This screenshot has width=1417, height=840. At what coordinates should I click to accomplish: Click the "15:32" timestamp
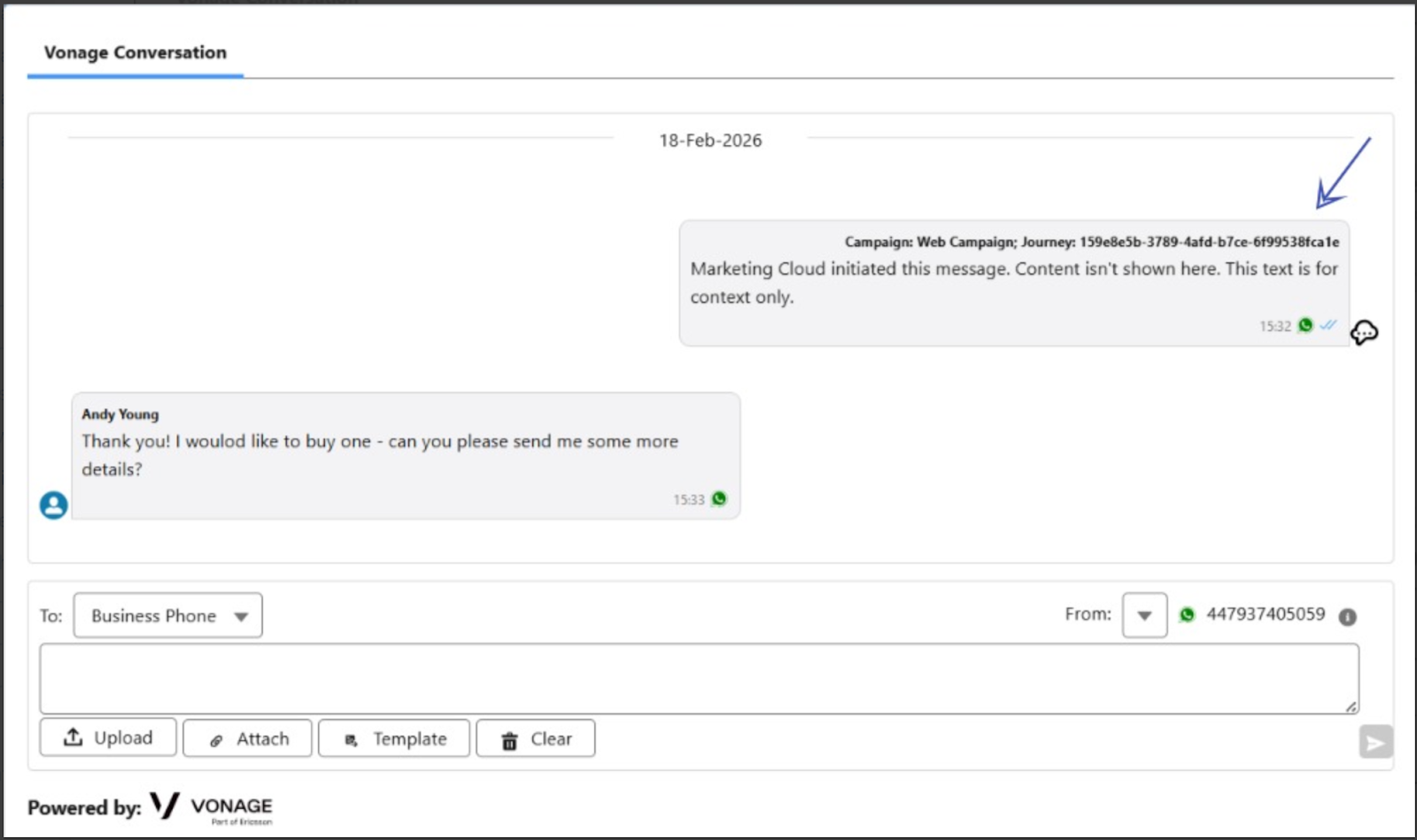tap(1275, 327)
